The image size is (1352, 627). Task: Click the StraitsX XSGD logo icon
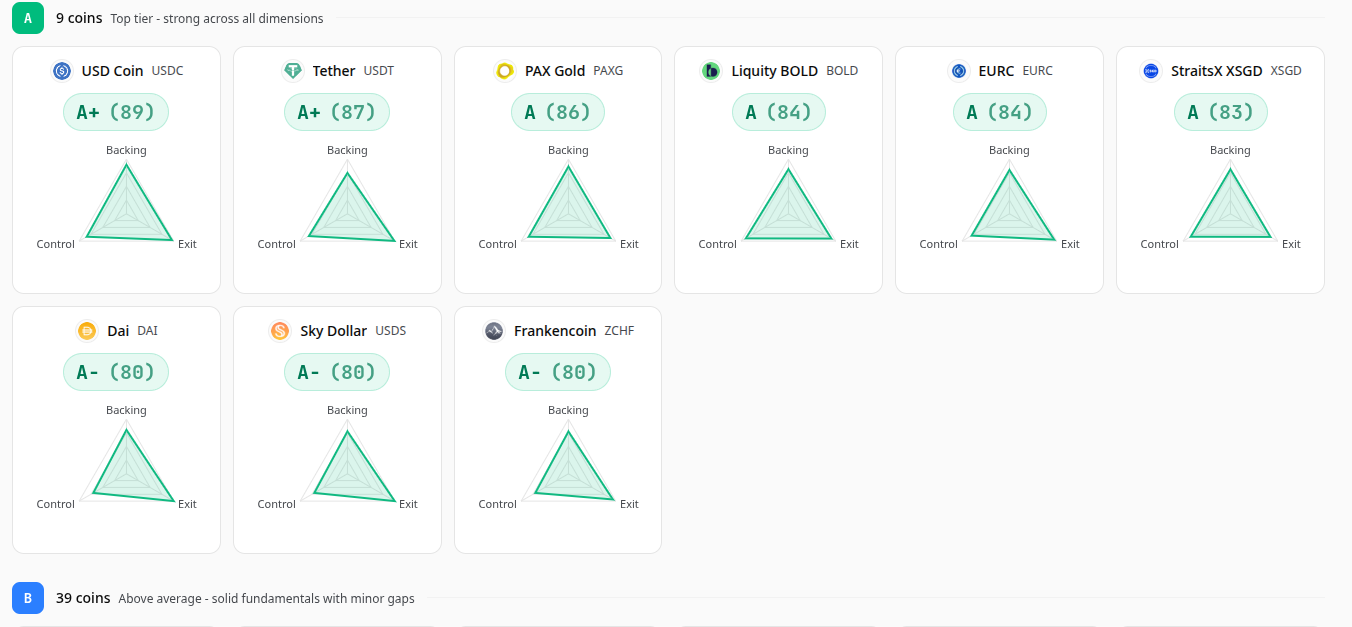click(1151, 71)
